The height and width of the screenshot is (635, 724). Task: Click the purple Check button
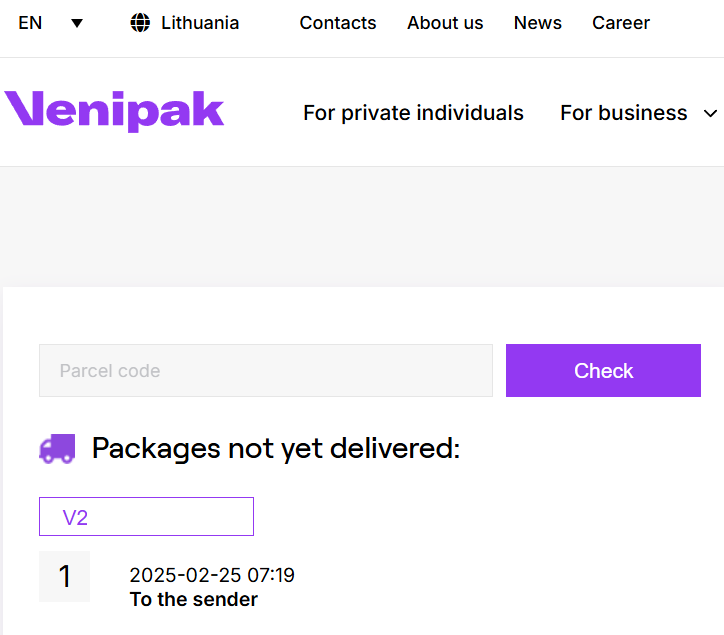603,370
